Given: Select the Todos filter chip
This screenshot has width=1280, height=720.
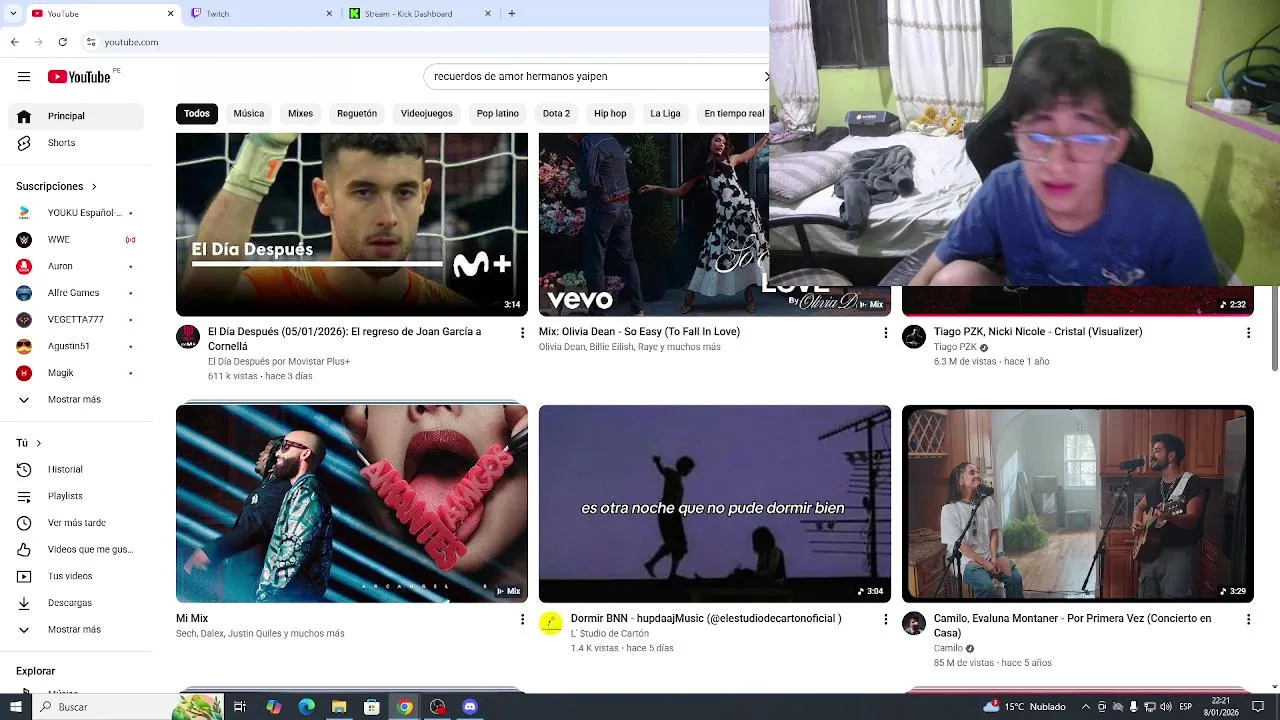Looking at the screenshot, I should click(197, 114).
